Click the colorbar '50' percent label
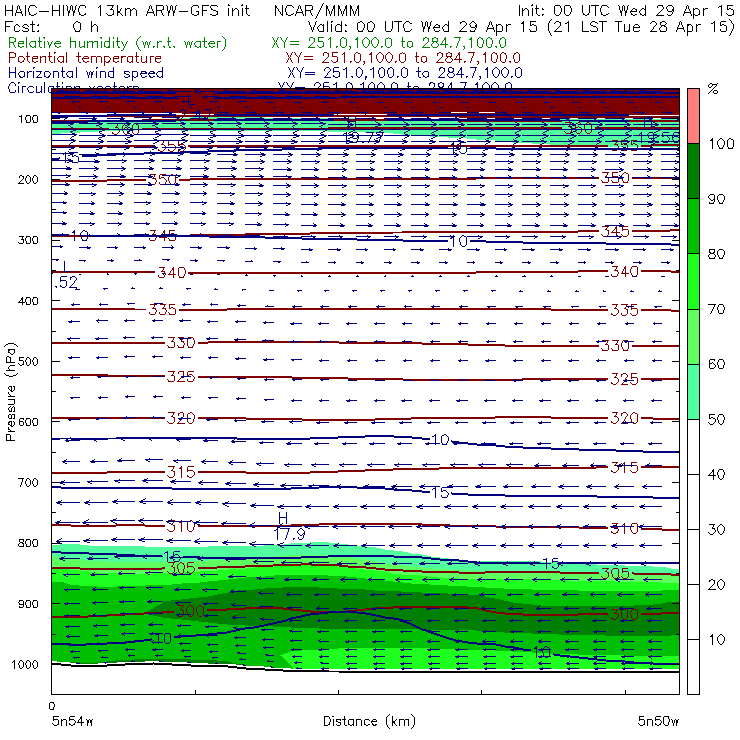The width and height of the screenshot is (740, 740). click(716, 419)
